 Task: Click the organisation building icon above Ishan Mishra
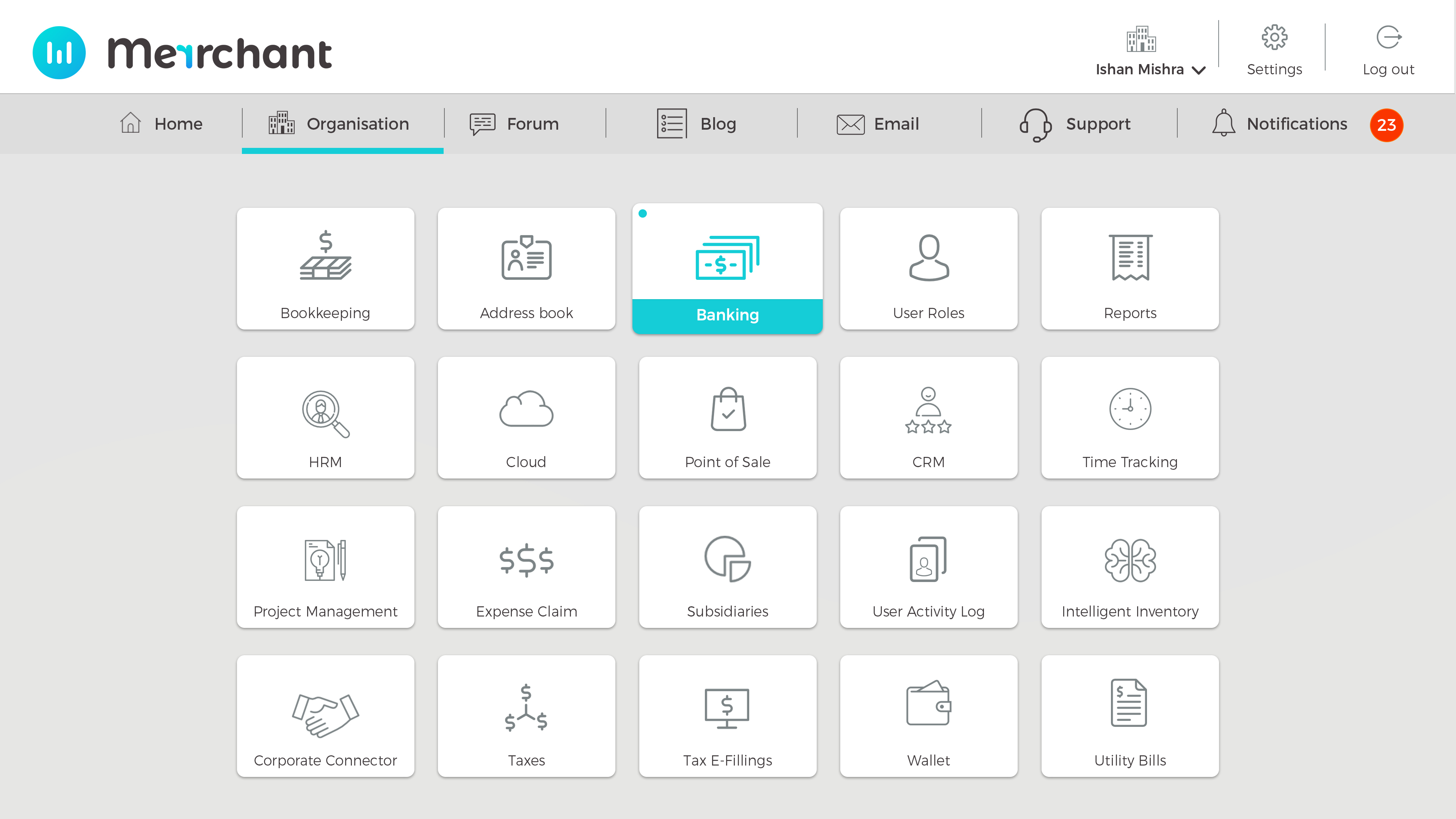[x=1141, y=38]
